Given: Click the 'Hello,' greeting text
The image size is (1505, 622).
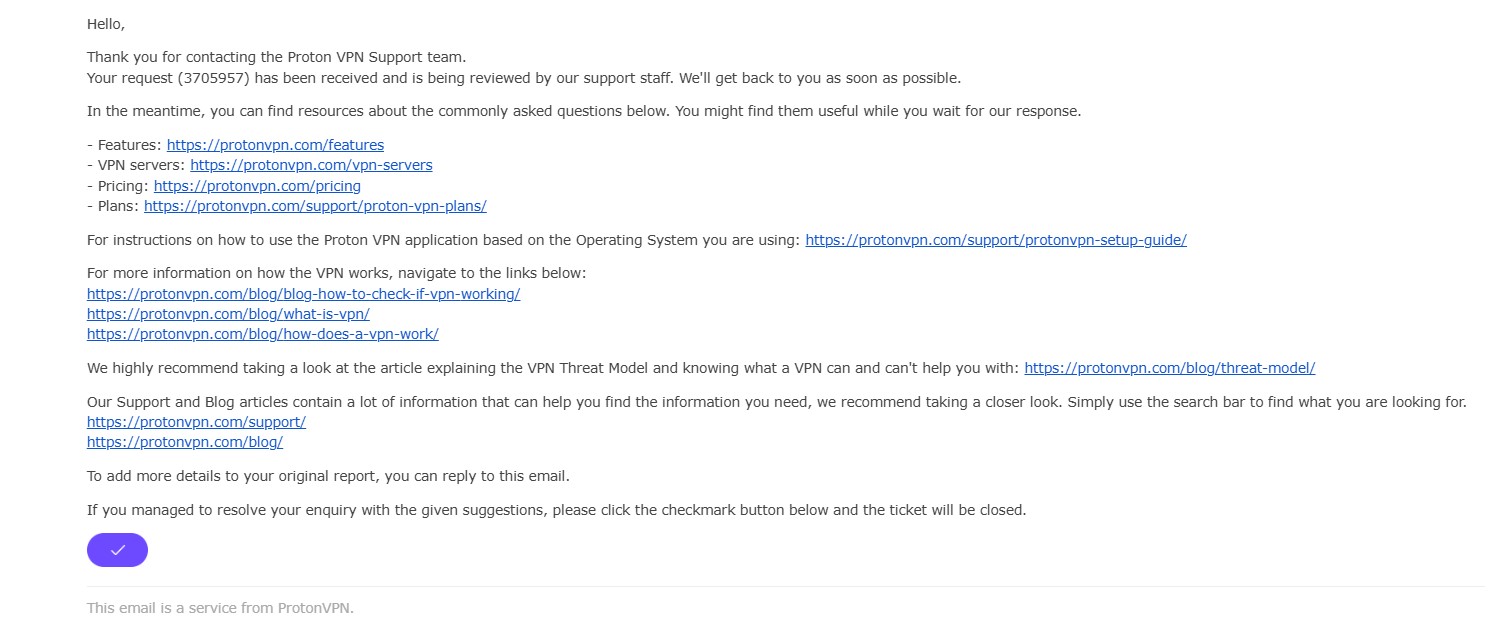Looking at the screenshot, I should [106, 24].
